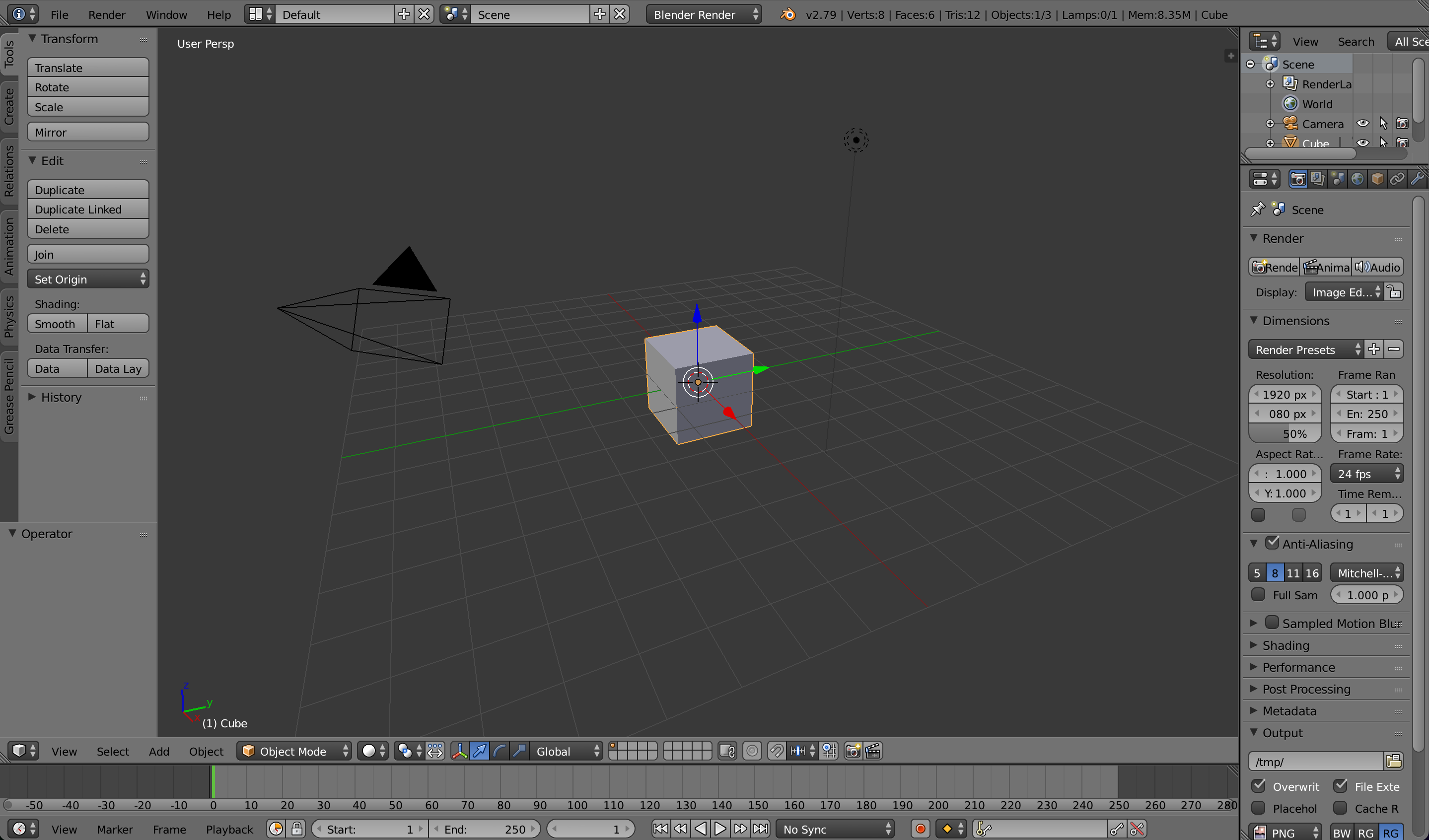Select the rotate manipulator arc icon
Image resolution: width=1429 pixels, height=840 pixels.
pos(499,751)
